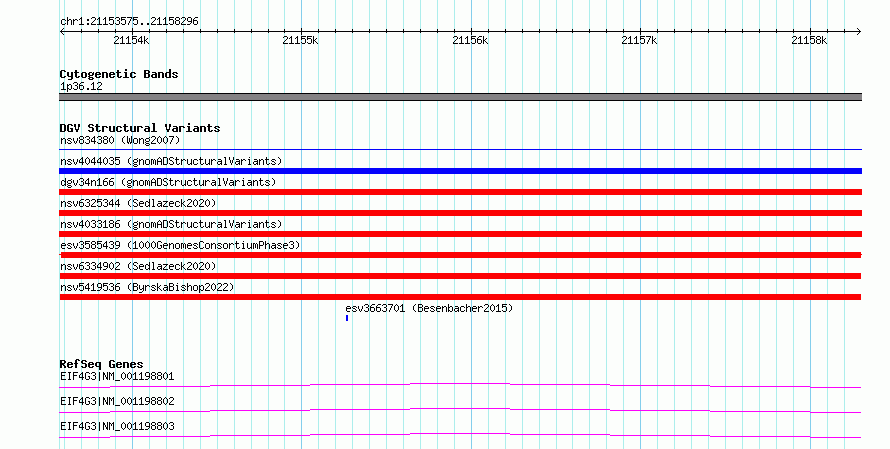This screenshot has width=890, height=449.
Task: Open variant nsv4044035 gnomAD label
Action: [171, 161]
